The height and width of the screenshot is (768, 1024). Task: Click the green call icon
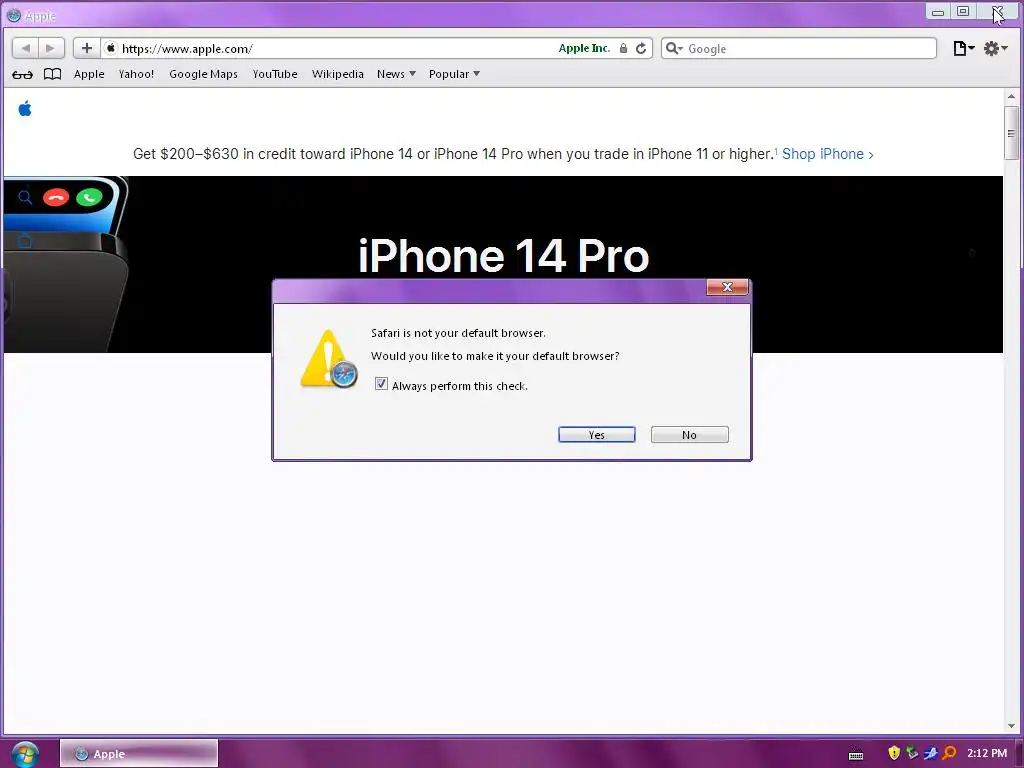click(89, 197)
